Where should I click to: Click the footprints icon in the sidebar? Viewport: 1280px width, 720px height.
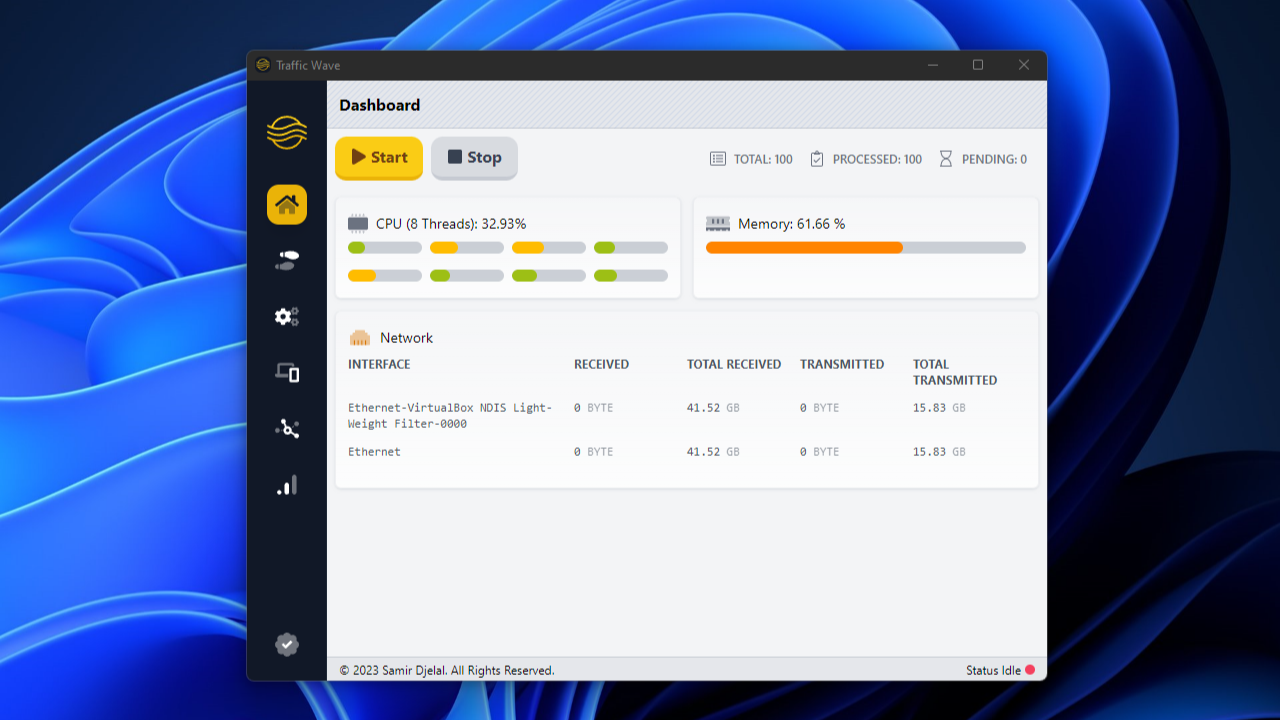click(287, 260)
